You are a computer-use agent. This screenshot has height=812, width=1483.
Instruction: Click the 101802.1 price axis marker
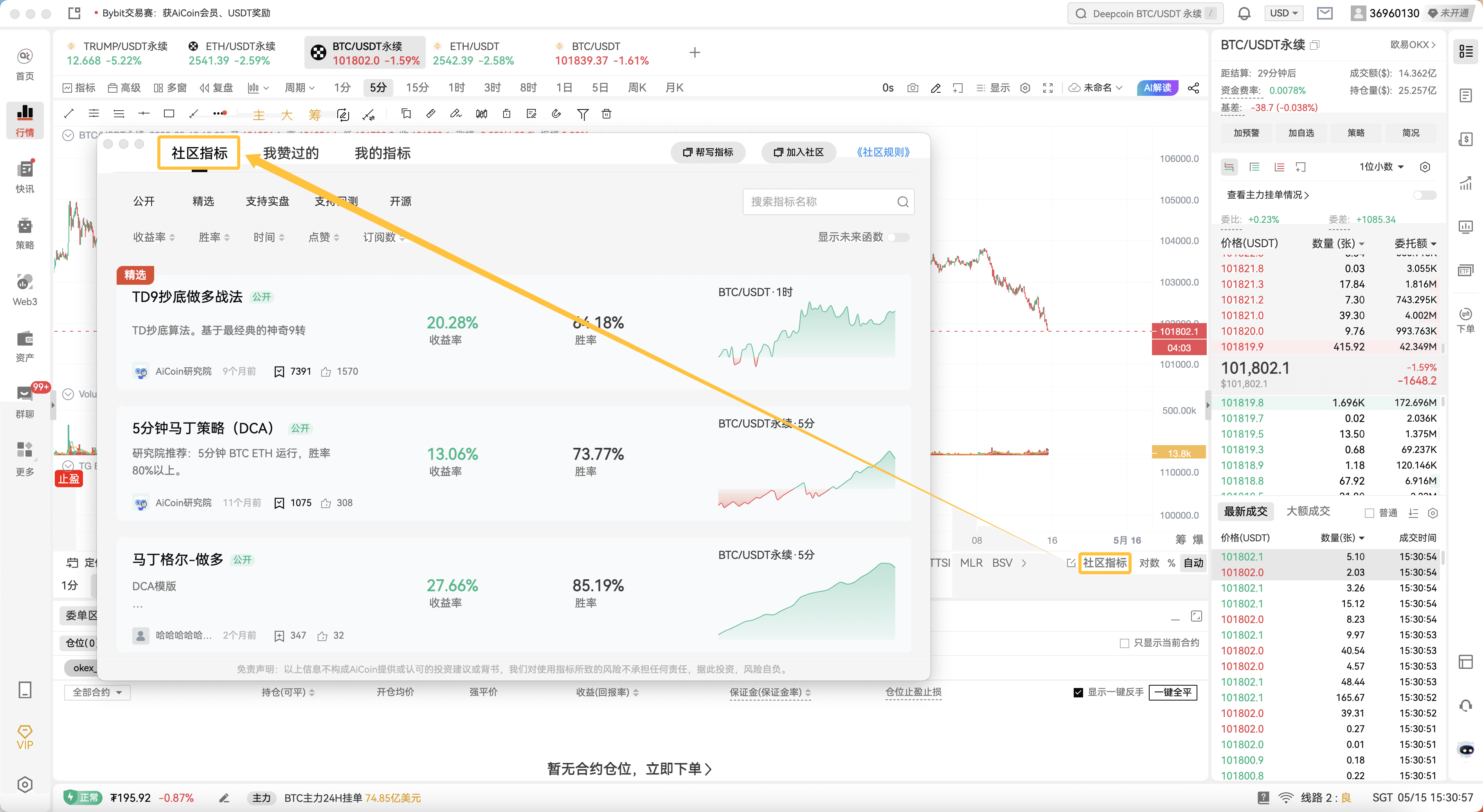click(1179, 331)
